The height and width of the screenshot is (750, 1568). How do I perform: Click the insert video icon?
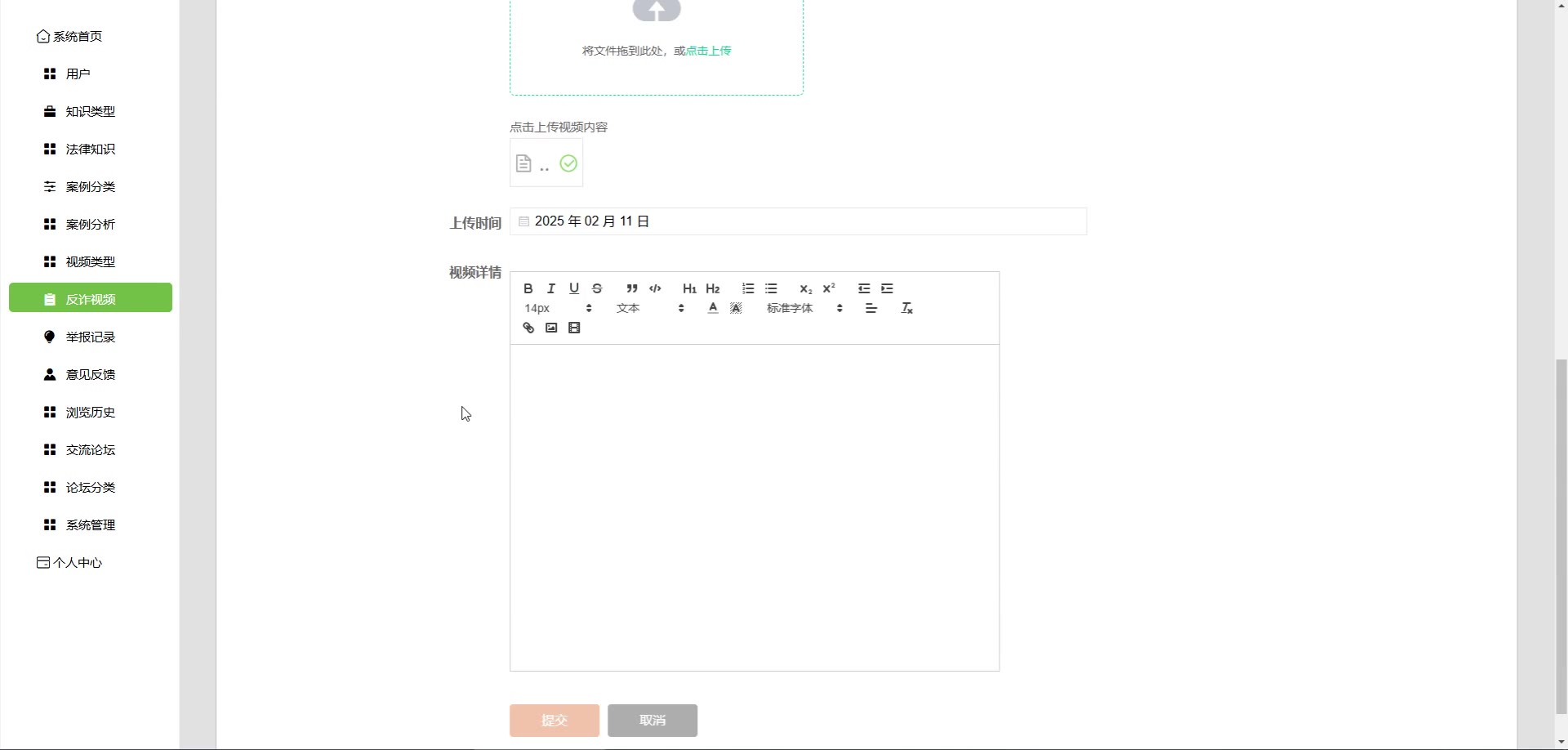(x=574, y=328)
